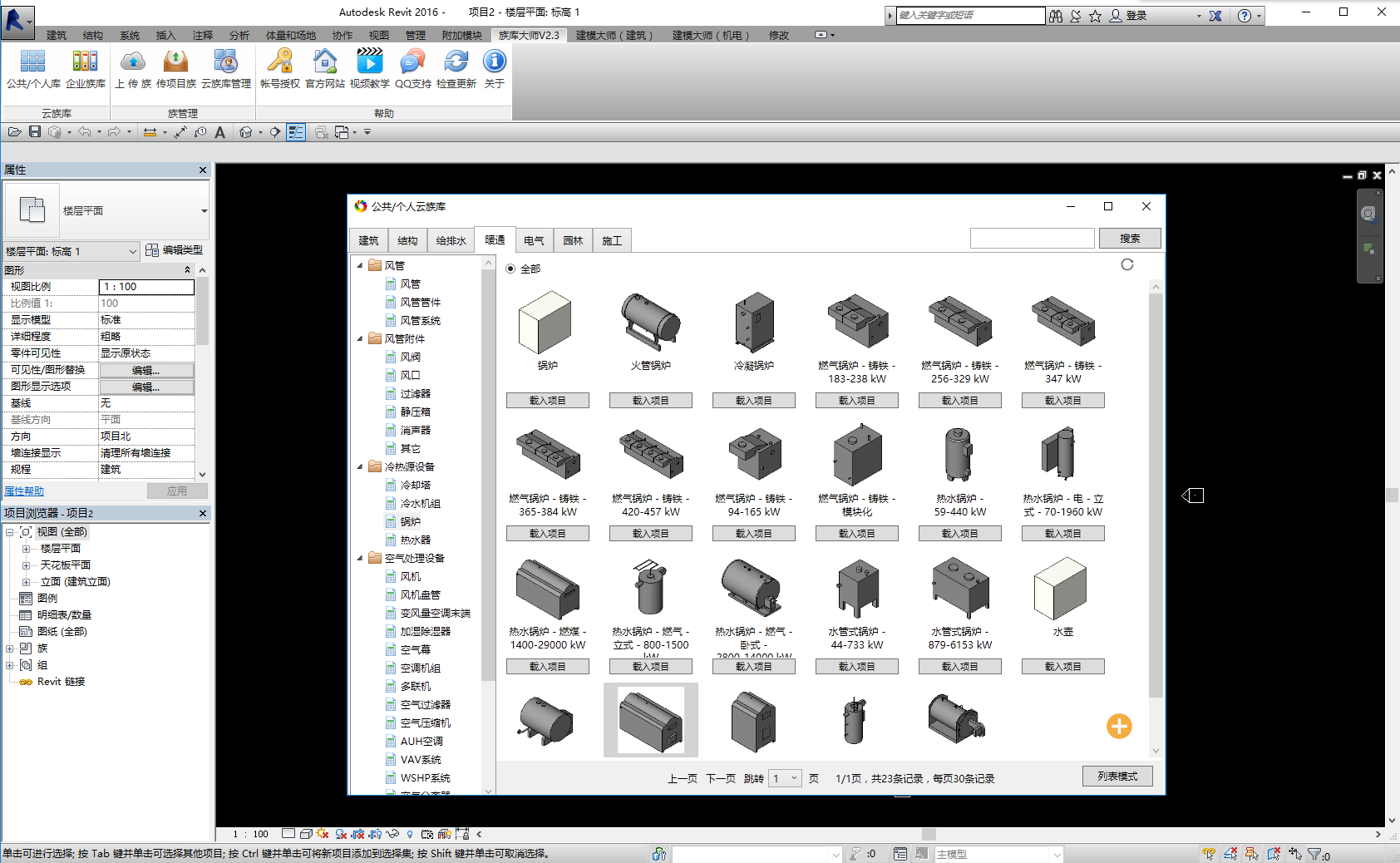Expand 楼层平面 node in project browser
This screenshot has height=863, width=1400.
(x=26, y=549)
